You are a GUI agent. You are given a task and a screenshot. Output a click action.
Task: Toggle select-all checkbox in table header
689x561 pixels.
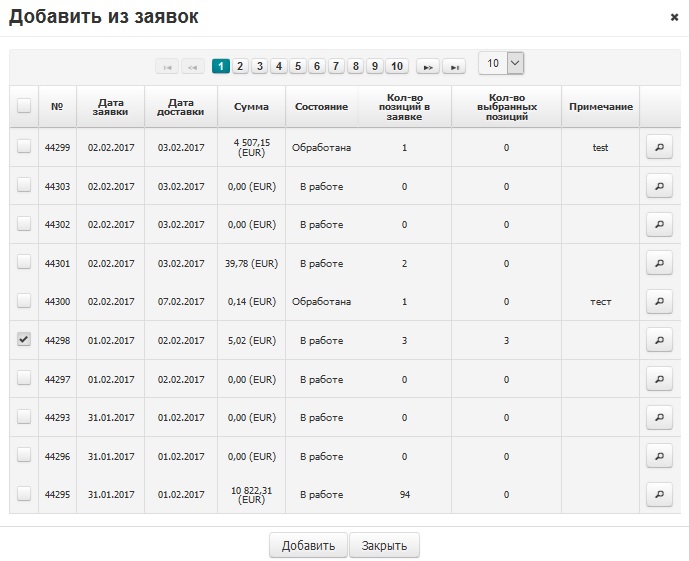[x=24, y=106]
